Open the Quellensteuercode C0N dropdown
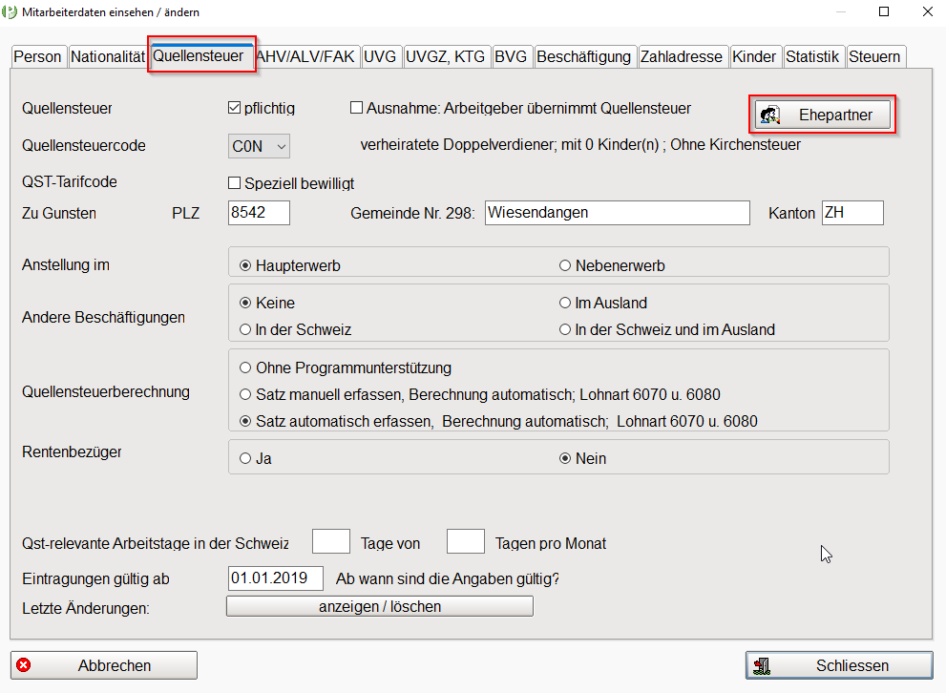 pos(259,146)
